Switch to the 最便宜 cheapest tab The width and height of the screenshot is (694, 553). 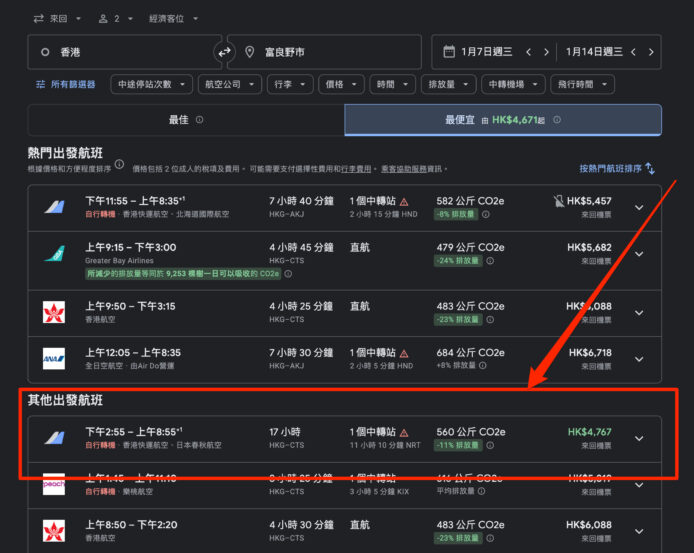click(503, 120)
